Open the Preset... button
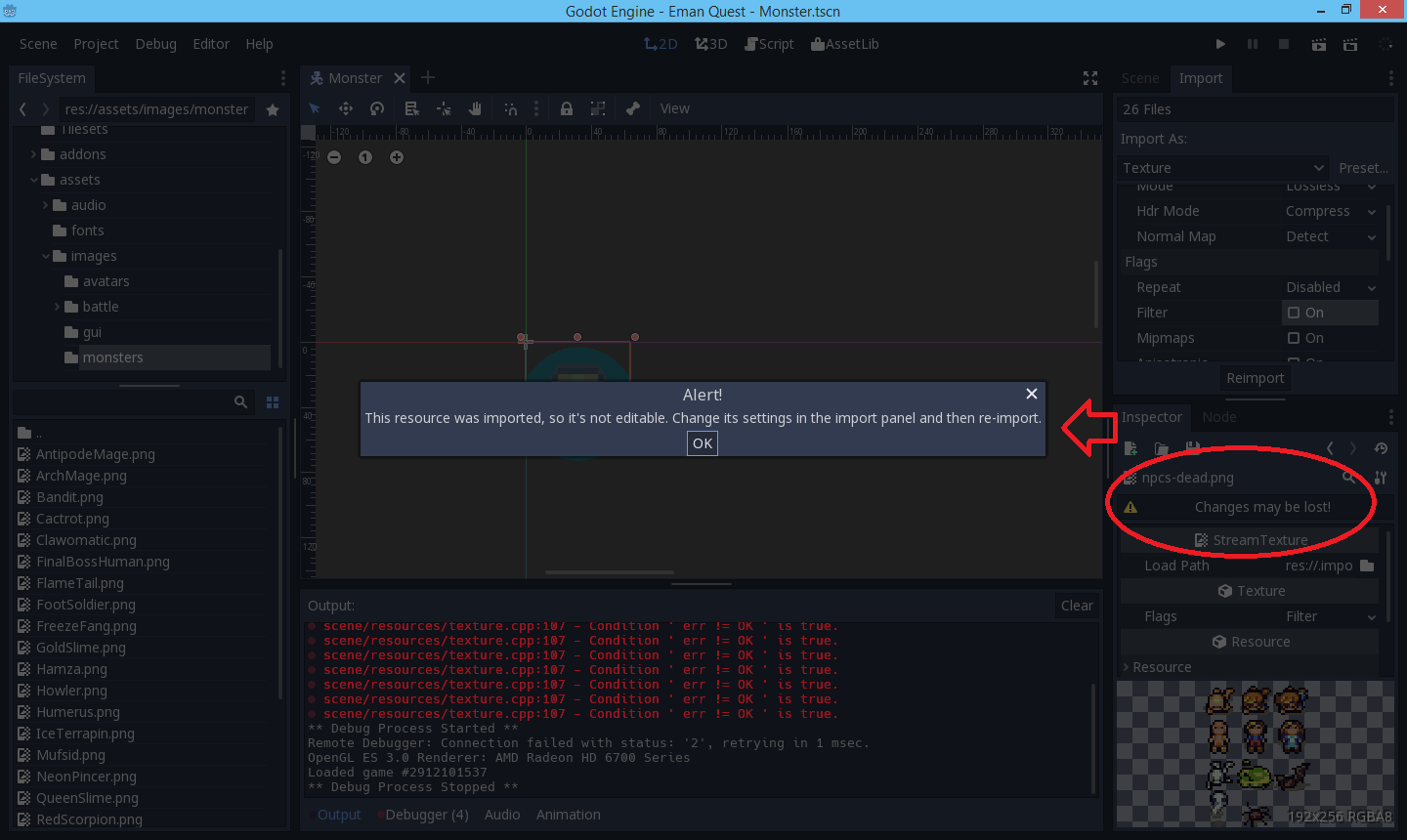 coord(1363,168)
